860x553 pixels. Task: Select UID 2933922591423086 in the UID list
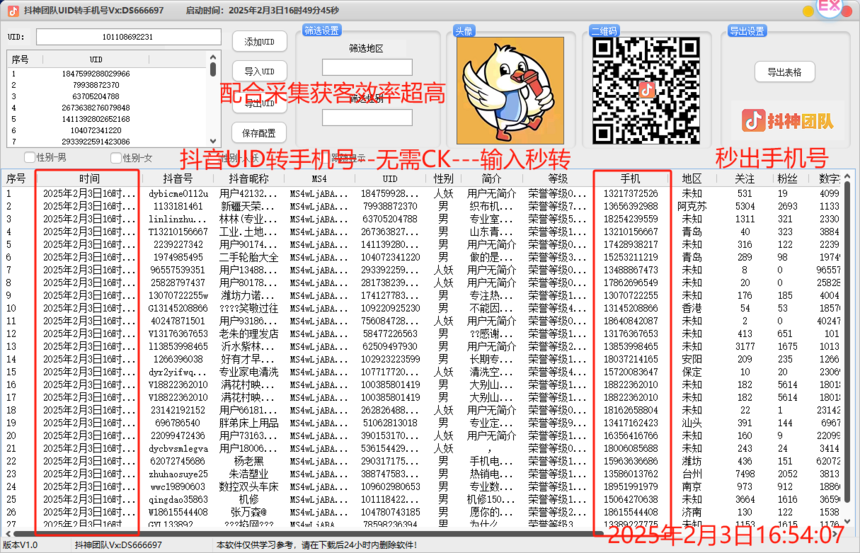95,142
